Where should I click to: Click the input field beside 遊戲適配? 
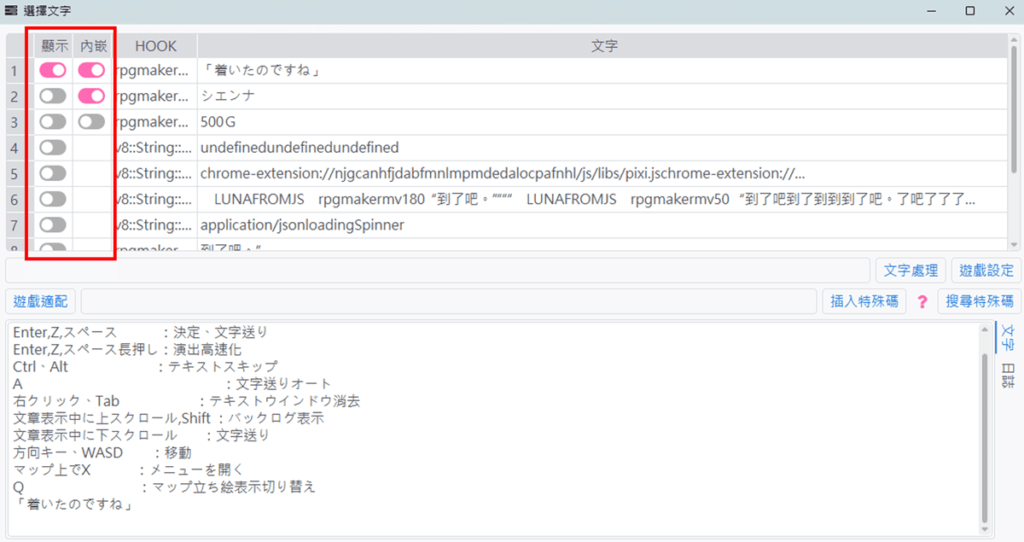(449, 301)
